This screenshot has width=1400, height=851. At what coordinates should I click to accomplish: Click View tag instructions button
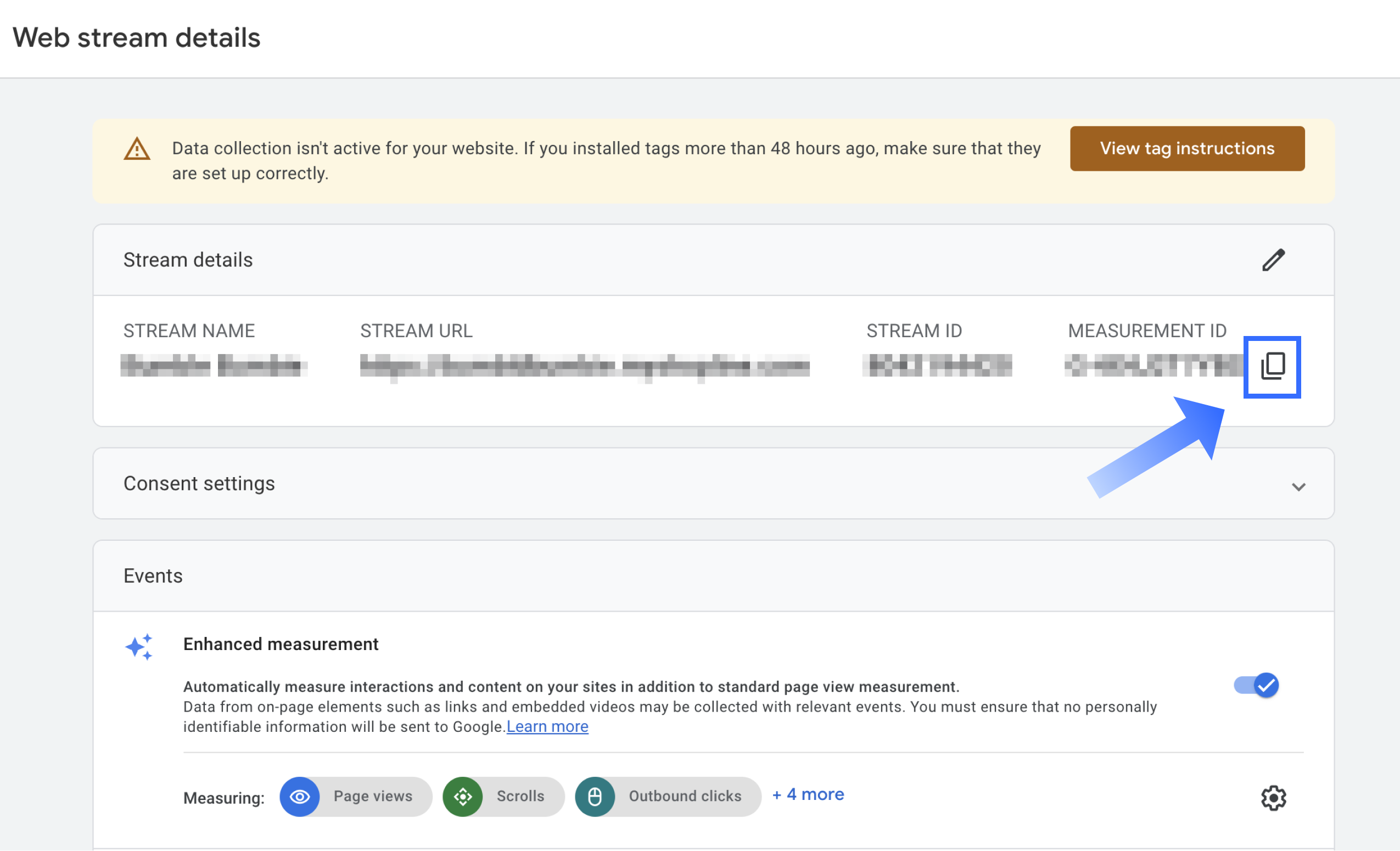coord(1187,149)
